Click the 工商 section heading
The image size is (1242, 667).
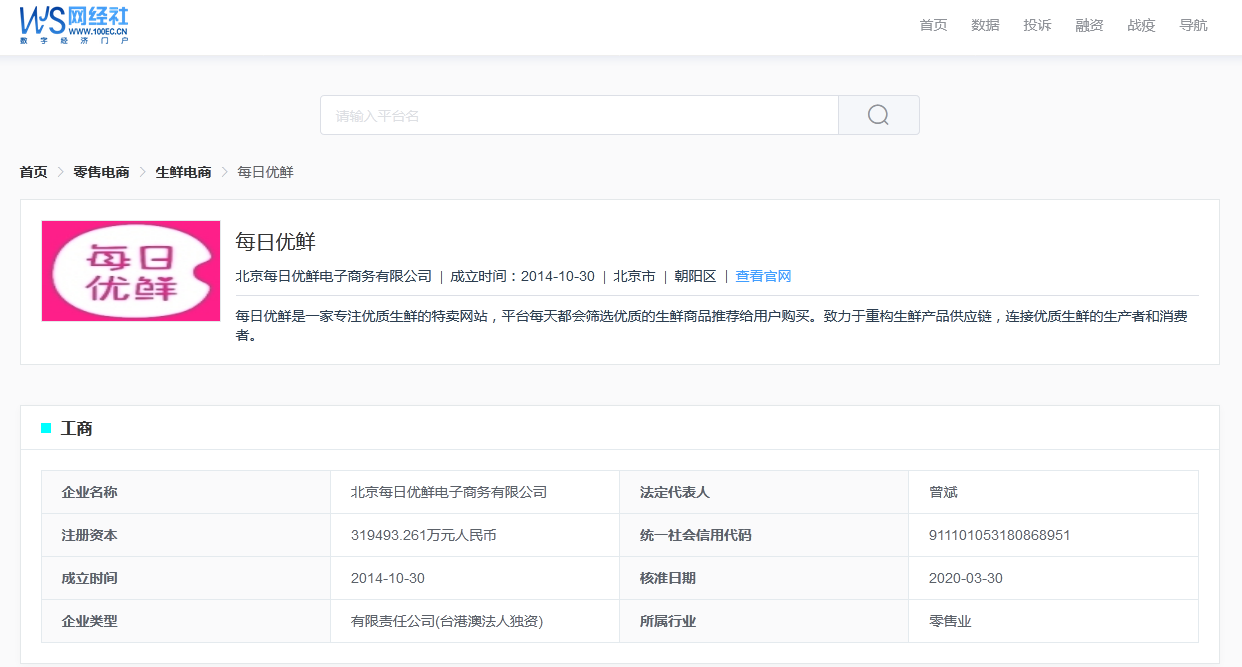click(x=76, y=428)
